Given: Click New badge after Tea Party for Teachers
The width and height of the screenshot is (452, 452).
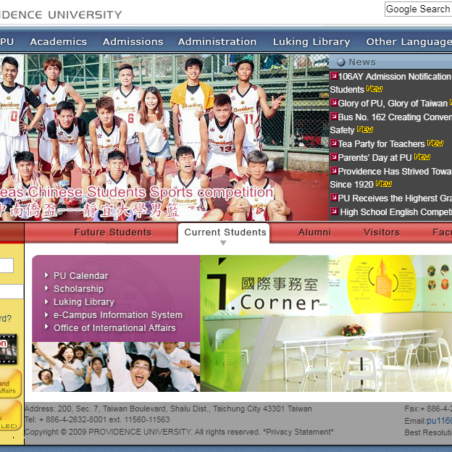Looking at the screenshot, I should (x=435, y=143).
